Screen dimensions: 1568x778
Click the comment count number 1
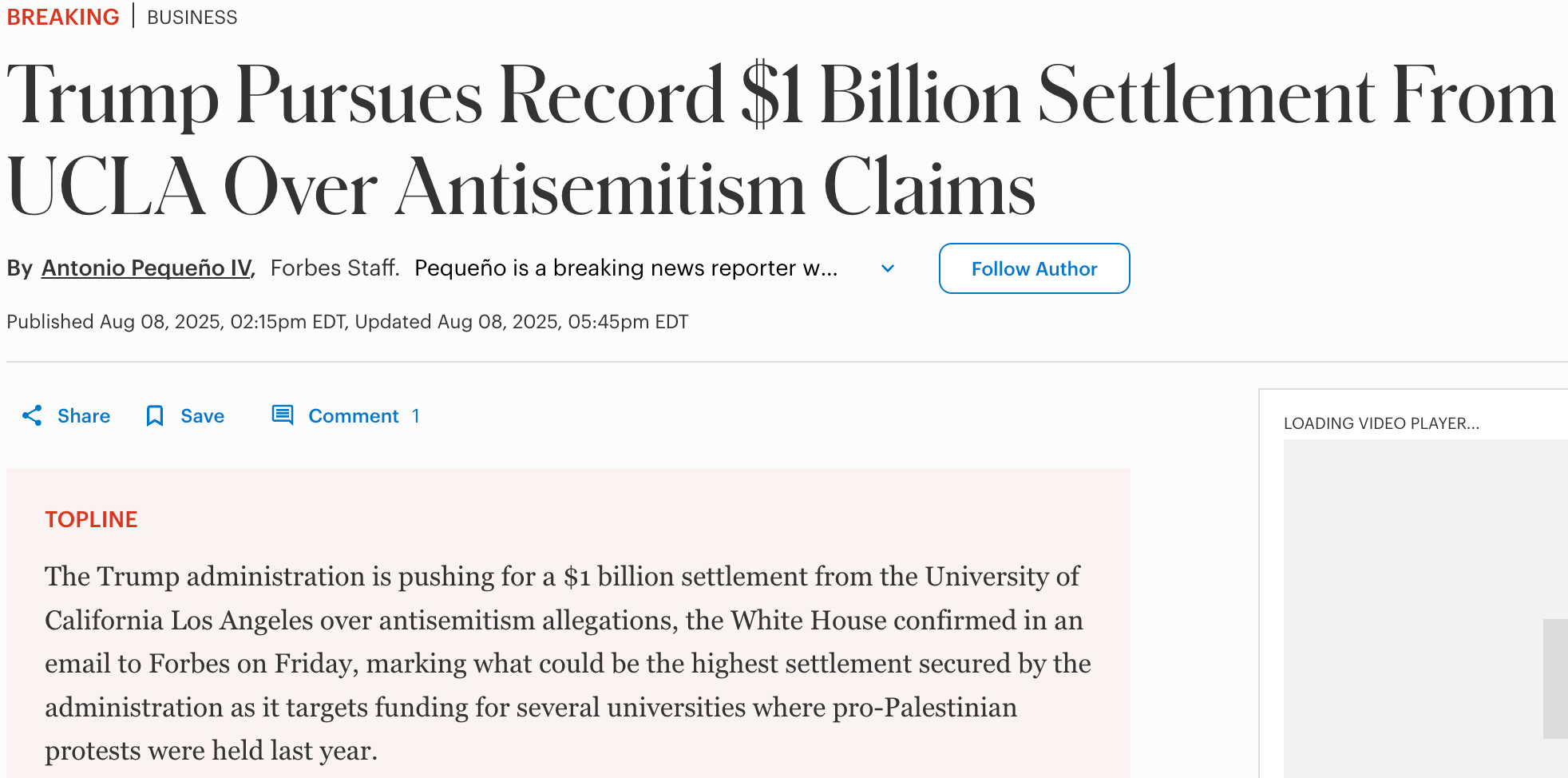pyautogui.click(x=415, y=415)
